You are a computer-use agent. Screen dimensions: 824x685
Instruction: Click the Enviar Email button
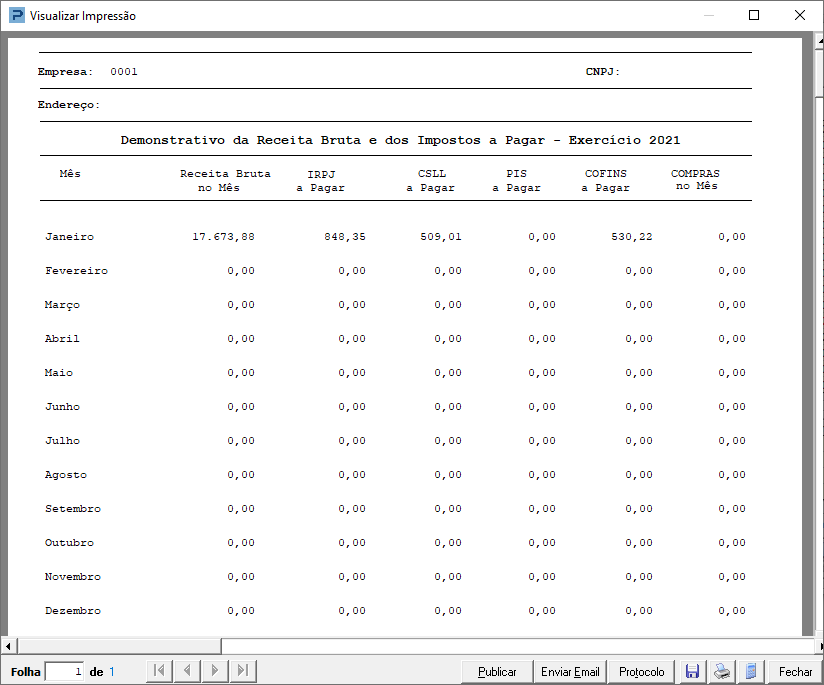pos(570,671)
